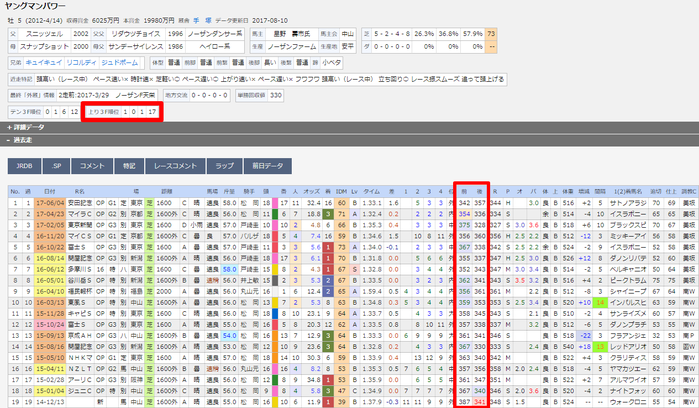The height and width of the screenshot is (408, 699).
Task: Click race name アーリC
Action: (80, 380)
